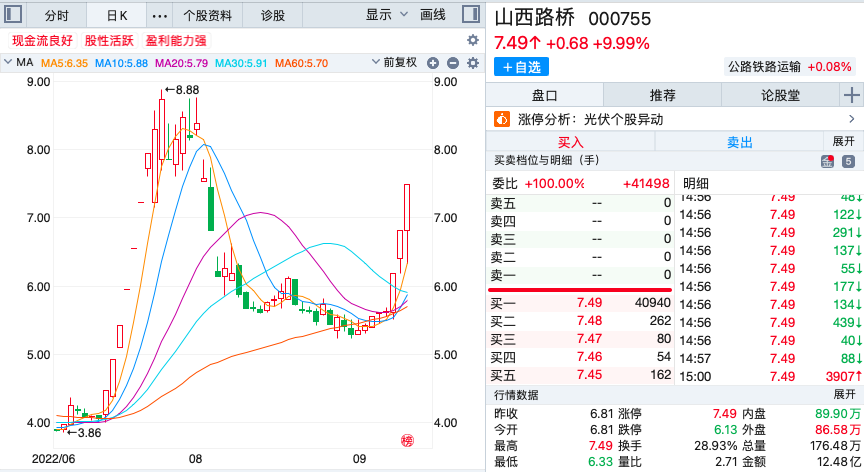Screen dimensions: 864x472
Task: Open the order book level icon next to 5
Action: click(827, 161)
